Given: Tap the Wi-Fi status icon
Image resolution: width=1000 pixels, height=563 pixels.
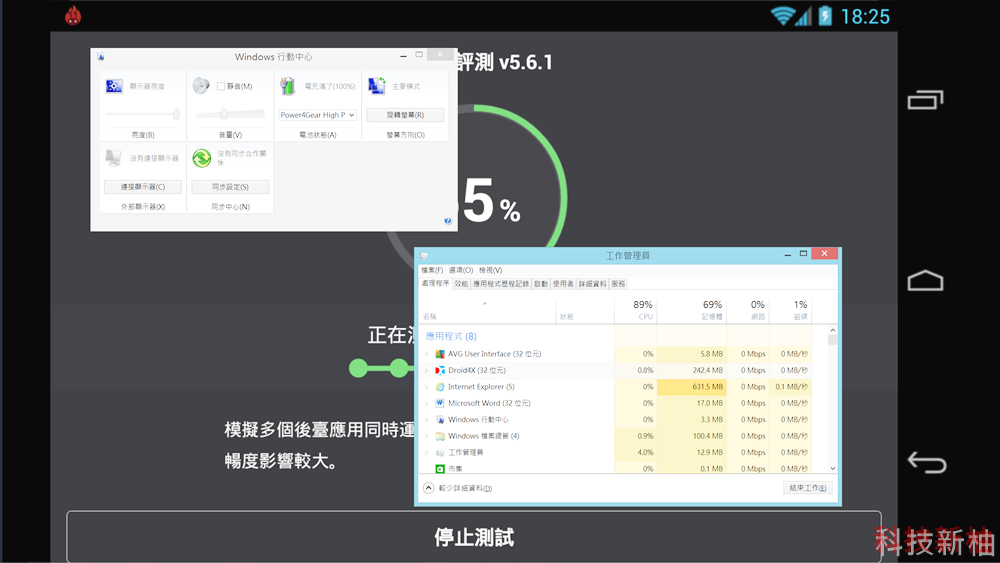Looking at the screenshot, I should pyautogui.click(x=782, y=16).
